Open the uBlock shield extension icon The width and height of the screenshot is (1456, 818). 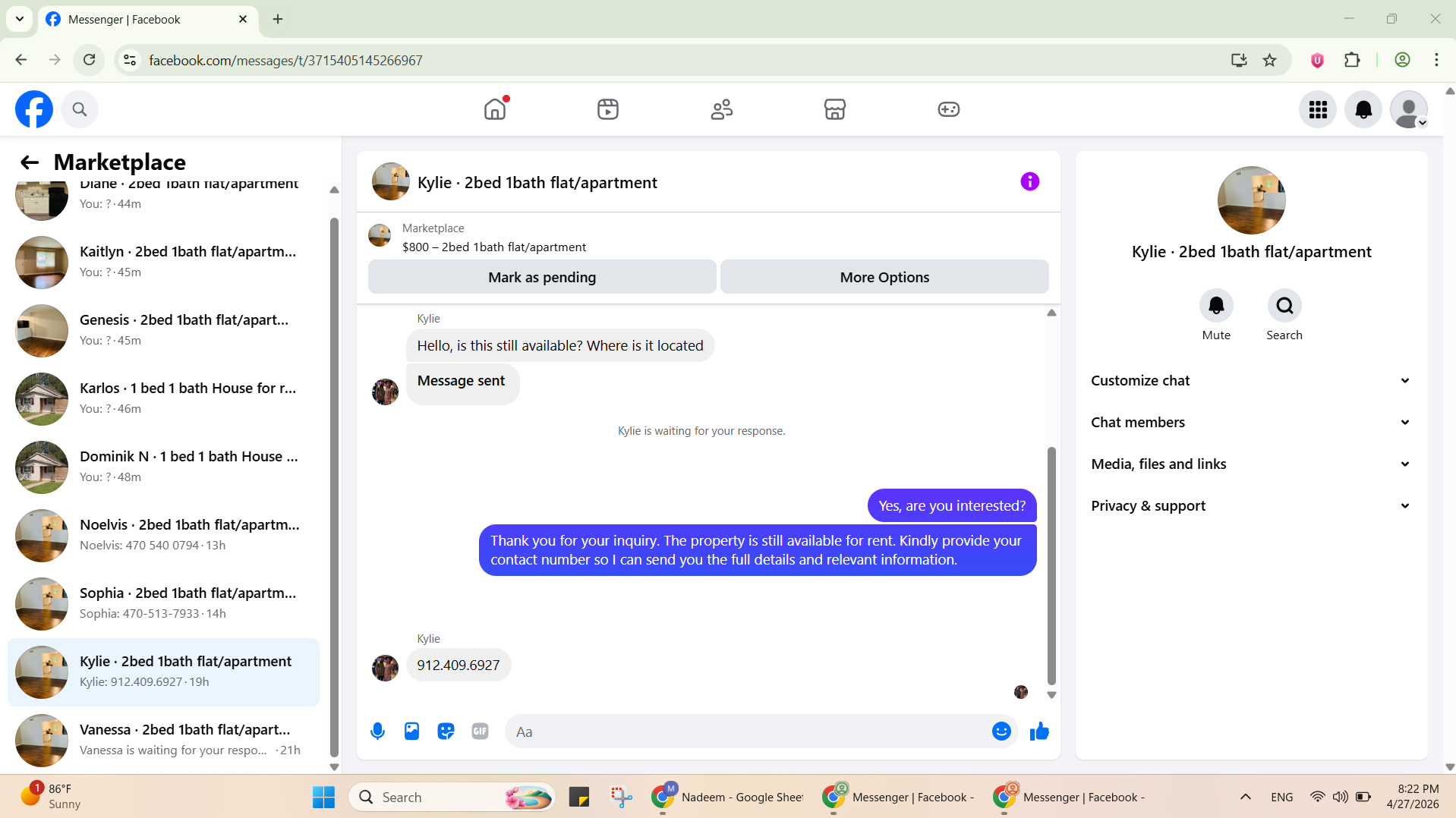pos(1317,60)
